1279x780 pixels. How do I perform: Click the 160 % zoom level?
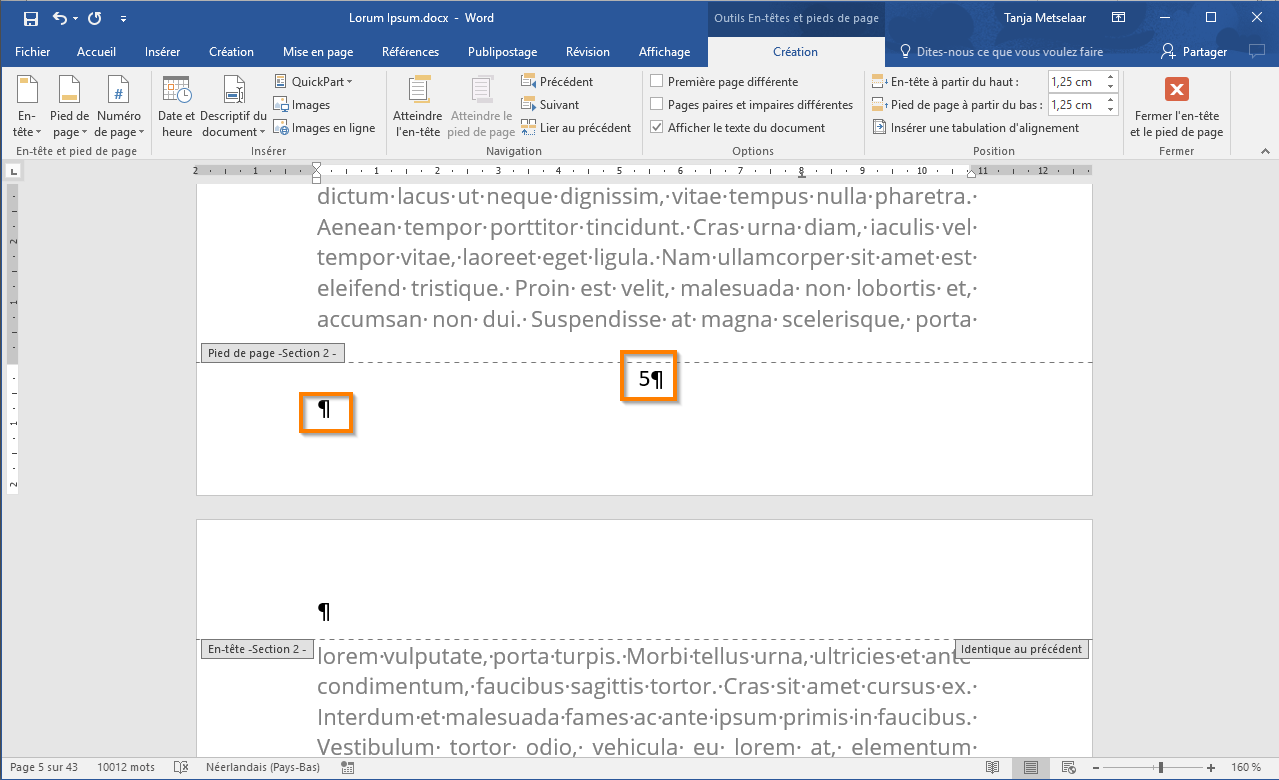1246,767
